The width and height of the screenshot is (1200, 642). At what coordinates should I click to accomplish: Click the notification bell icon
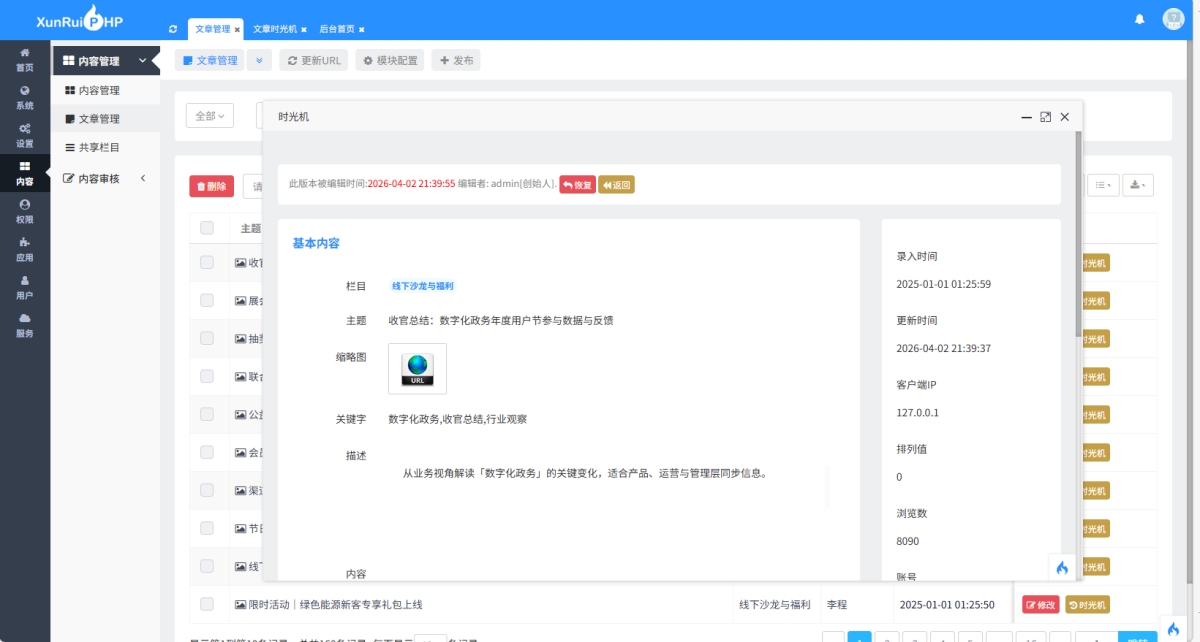click(1139, 18)
